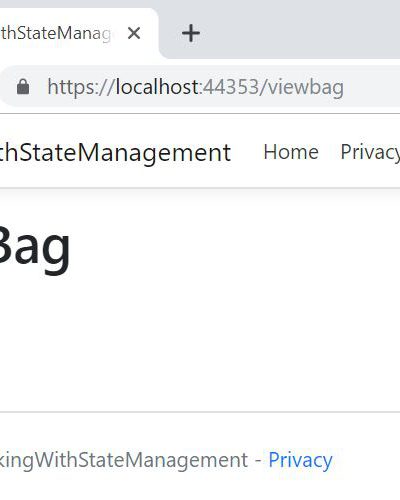400x500 pixels.
Task: Open the Home navigation link
Action: 291,152
